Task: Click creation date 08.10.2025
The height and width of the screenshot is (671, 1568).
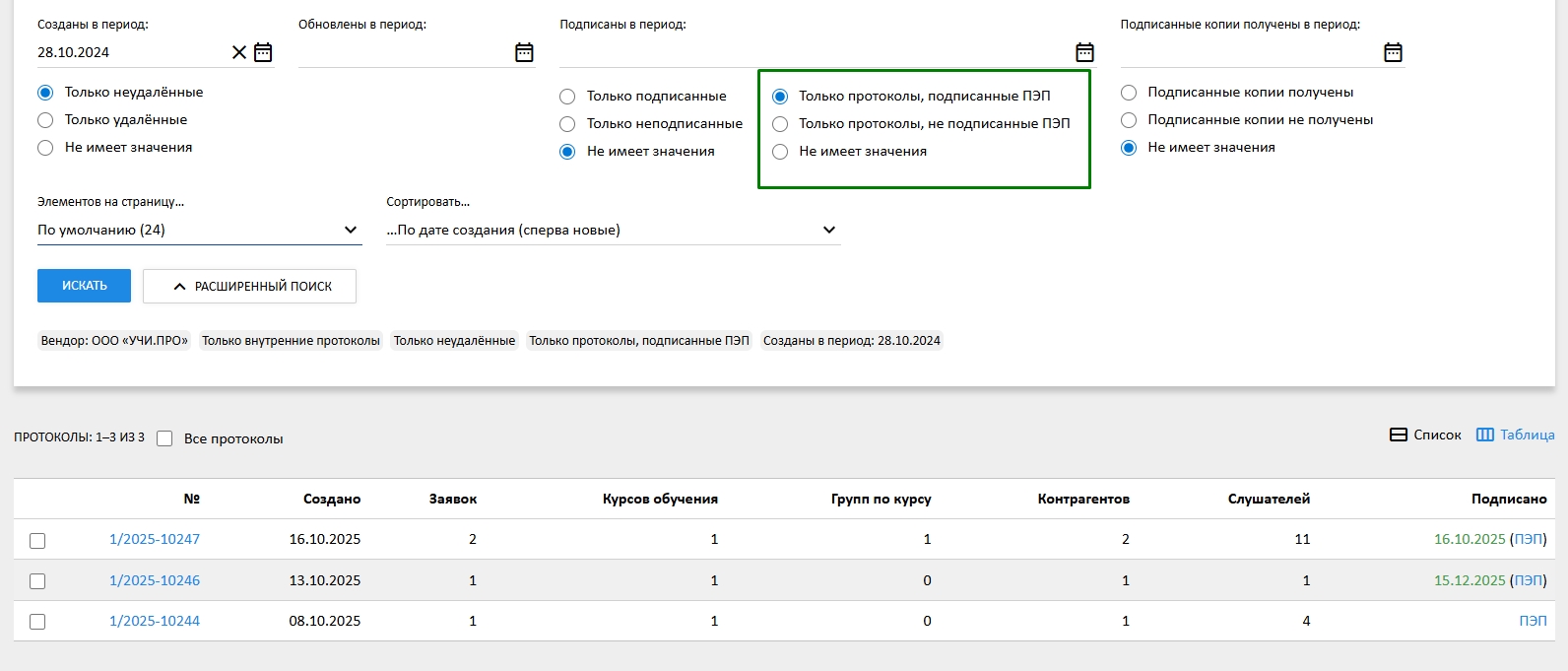Action: (325, 621)
